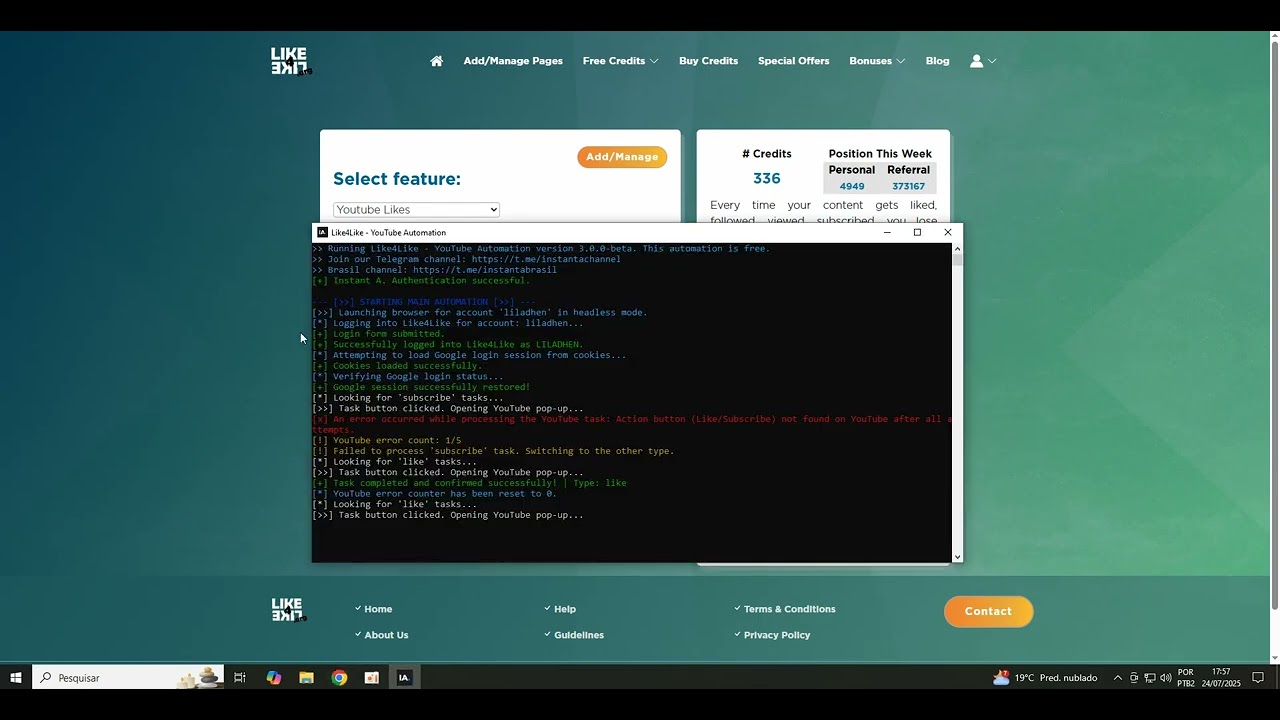Viewport: 1280px width, 720px height.
Task: Expand the Free Credits menu
Action: click(620, 61)
